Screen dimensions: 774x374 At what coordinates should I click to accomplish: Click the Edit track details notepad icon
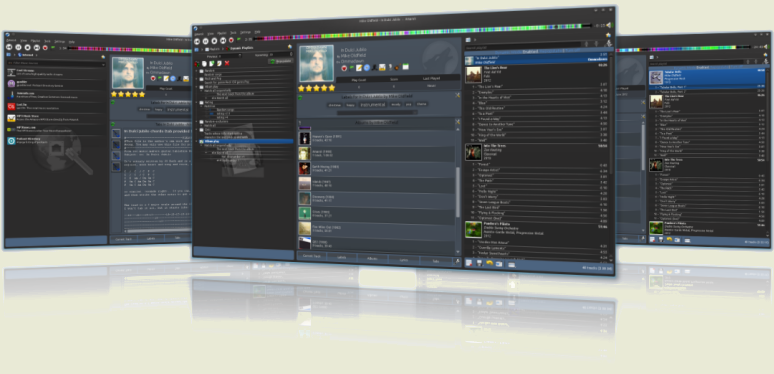359,68
